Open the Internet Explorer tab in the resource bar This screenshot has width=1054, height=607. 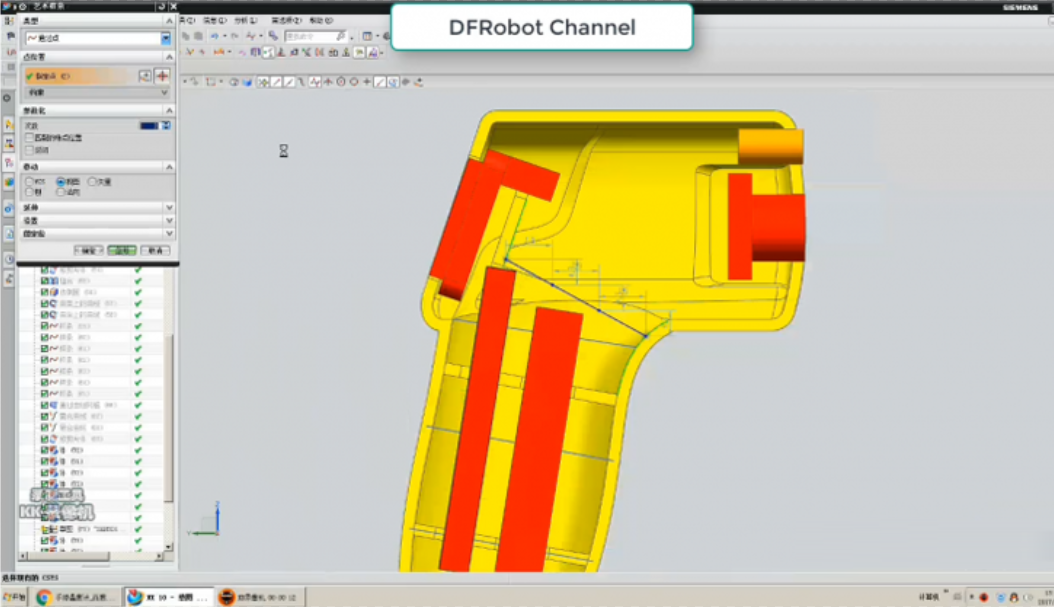click(x=9, y=209)
